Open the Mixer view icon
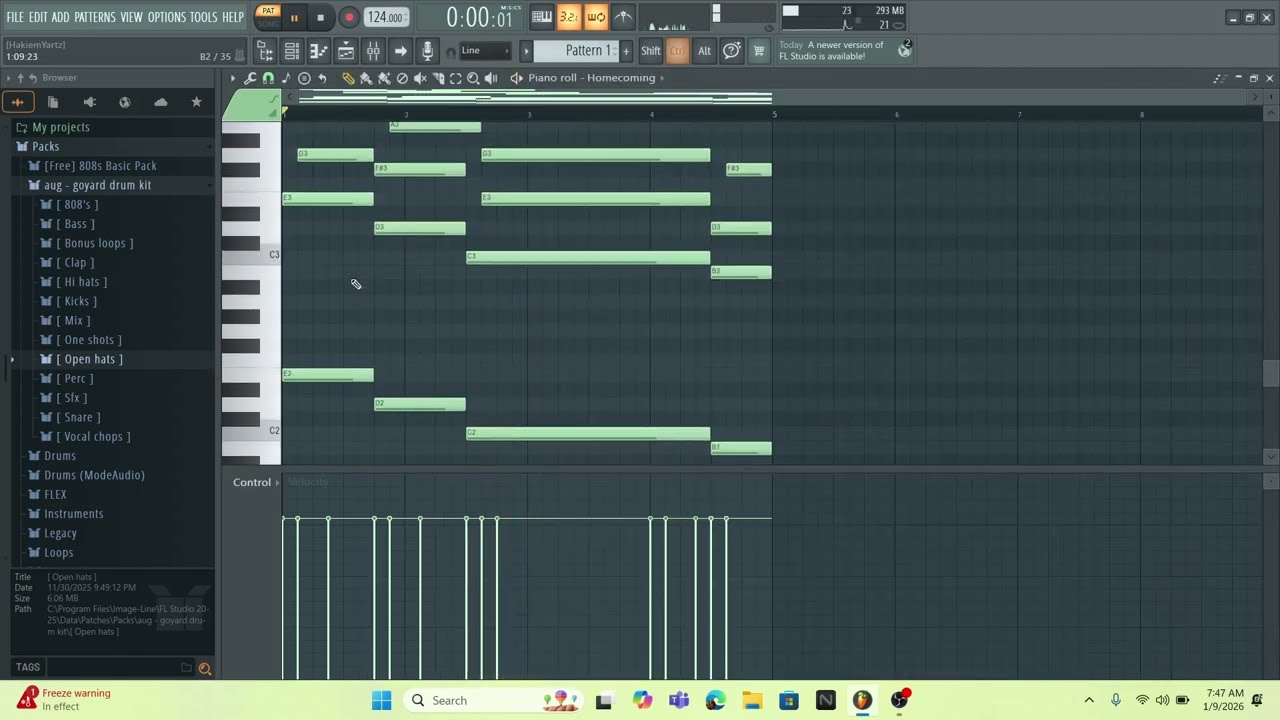 (x=373, y=51)
